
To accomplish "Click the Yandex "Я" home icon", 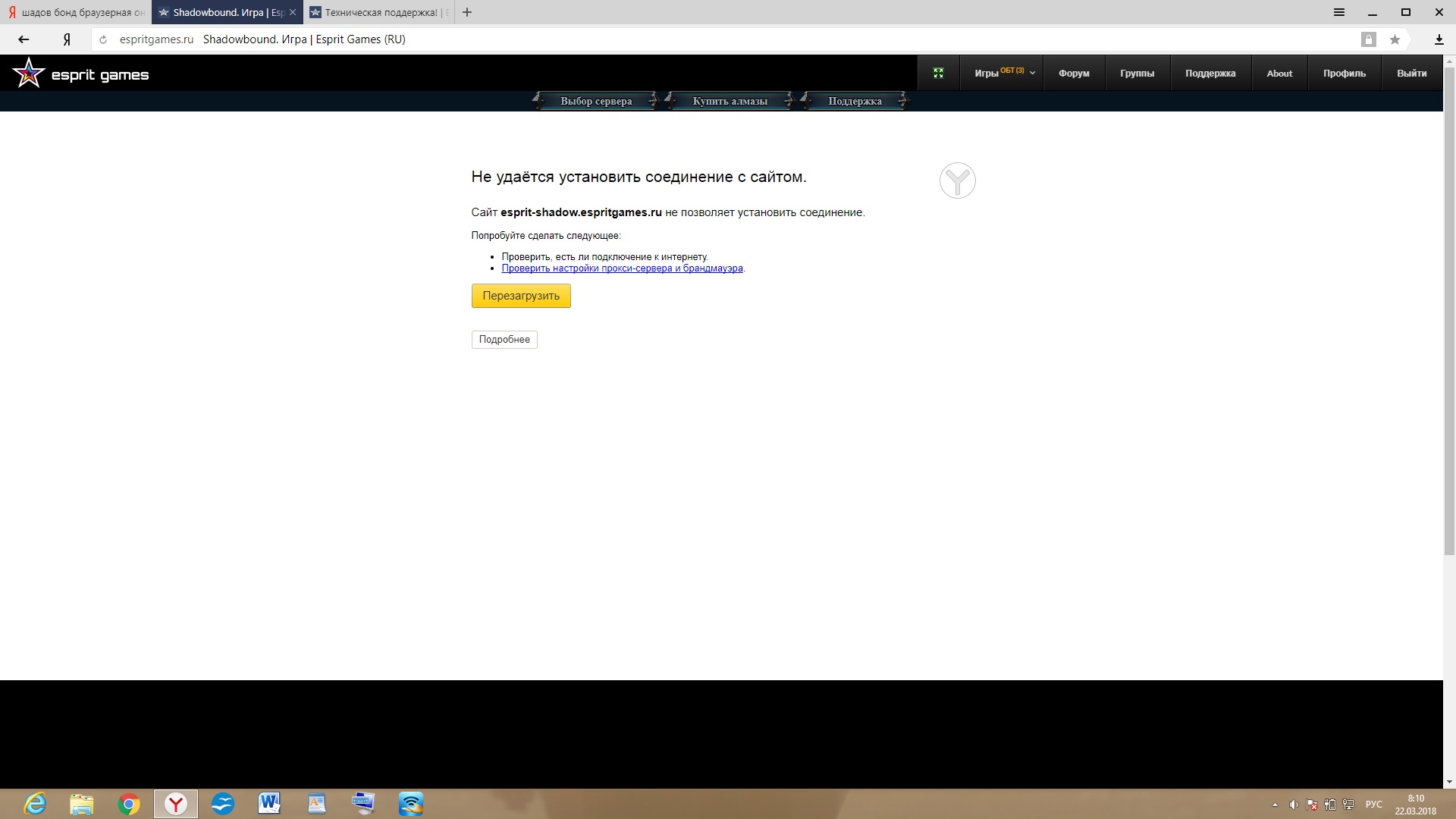I will (67, 39).
